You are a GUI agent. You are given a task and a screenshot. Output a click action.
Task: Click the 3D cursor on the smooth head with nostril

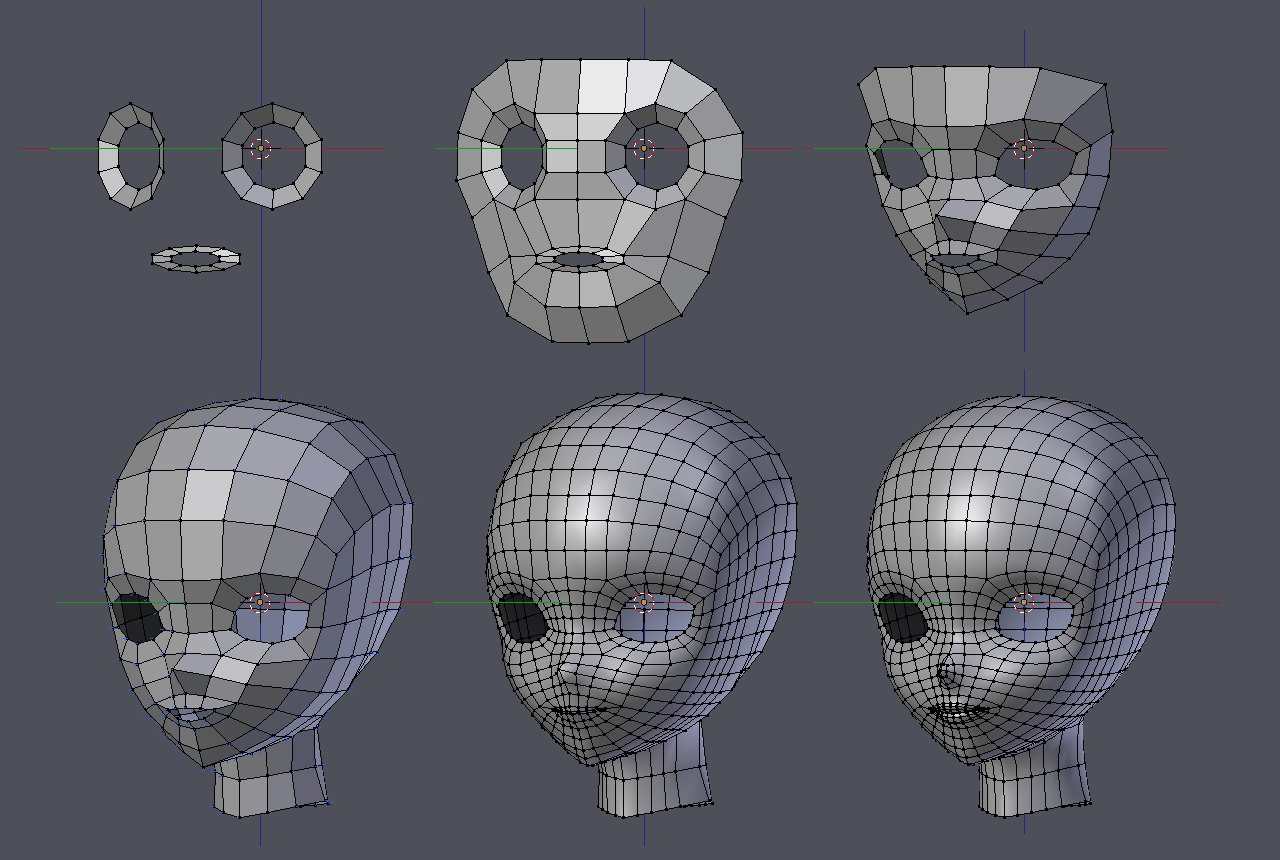pos(1023,602)
